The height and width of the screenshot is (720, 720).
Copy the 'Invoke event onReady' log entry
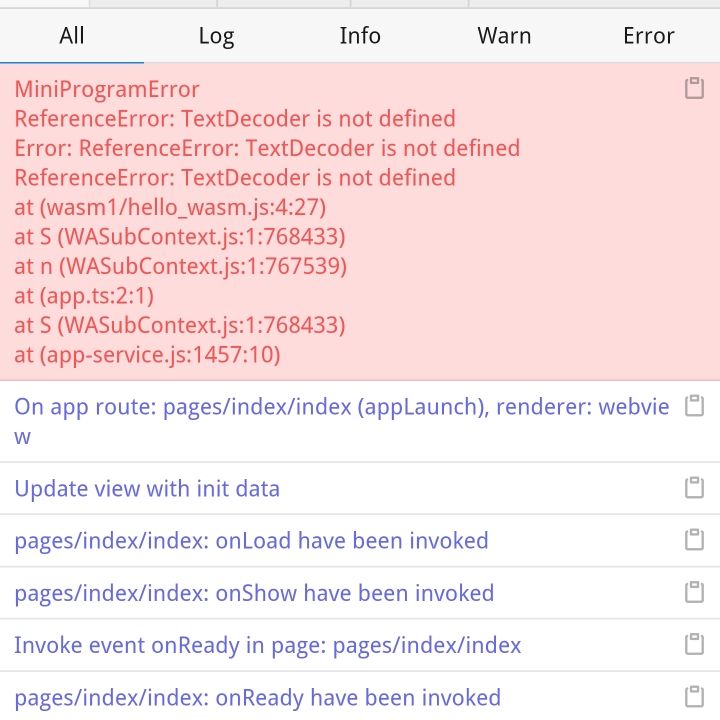pyautogui.click(x=694, y=644)
